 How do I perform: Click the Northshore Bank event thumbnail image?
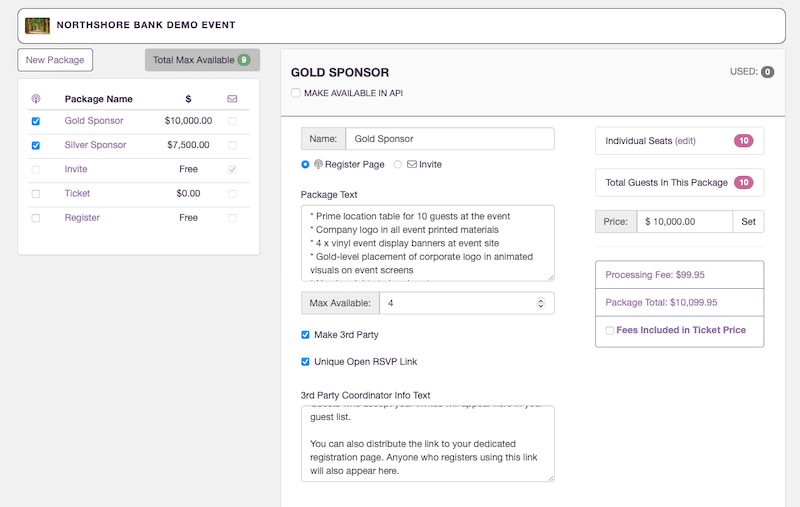[37, 25]
